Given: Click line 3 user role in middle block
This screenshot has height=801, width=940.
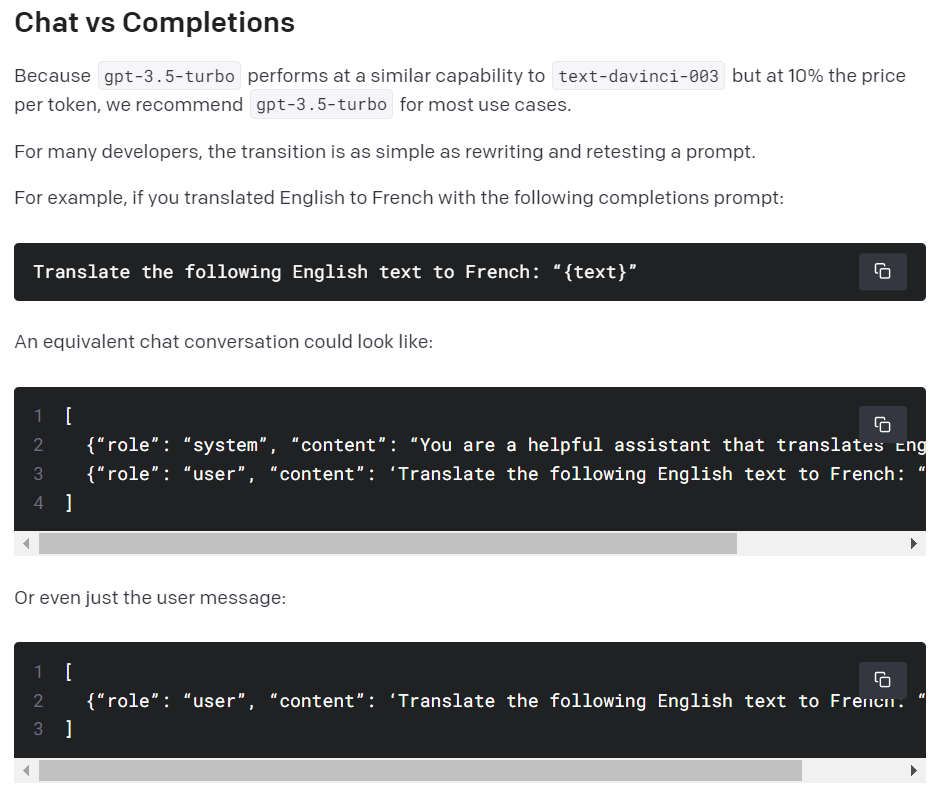Looking at the screenshot, I should point(505,474).
